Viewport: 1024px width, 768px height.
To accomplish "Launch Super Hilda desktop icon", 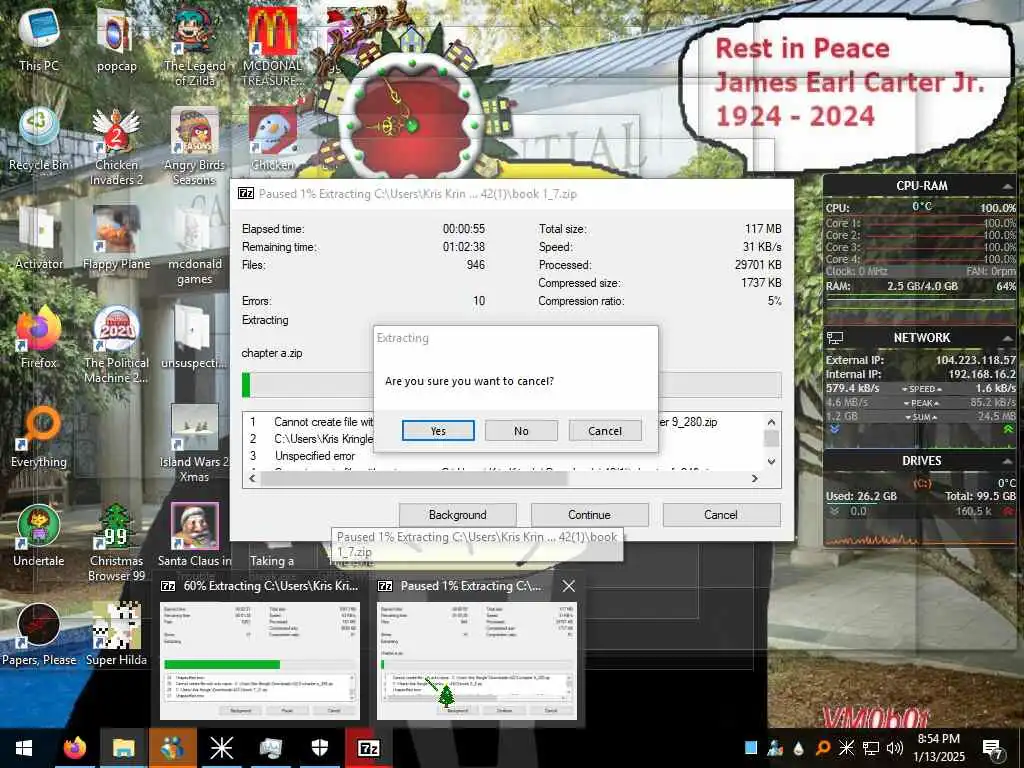I will [x=116, y=635].
